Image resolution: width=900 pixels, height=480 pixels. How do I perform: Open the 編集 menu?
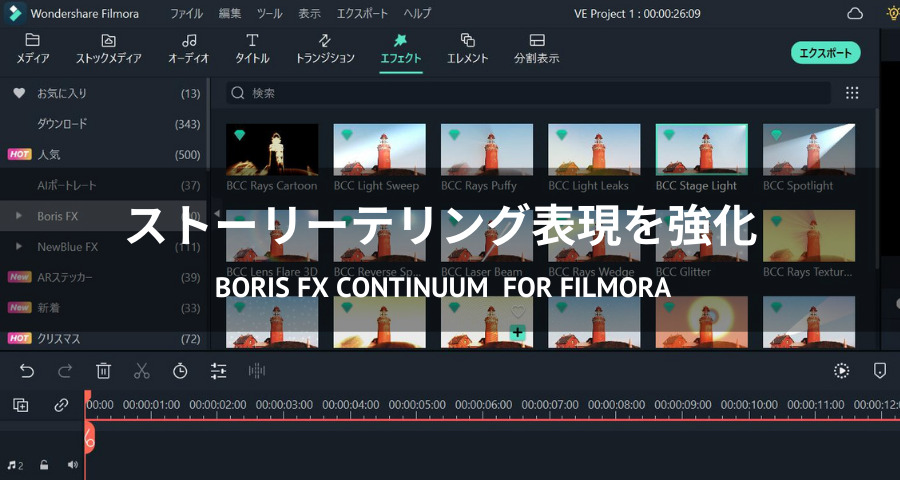230,14
